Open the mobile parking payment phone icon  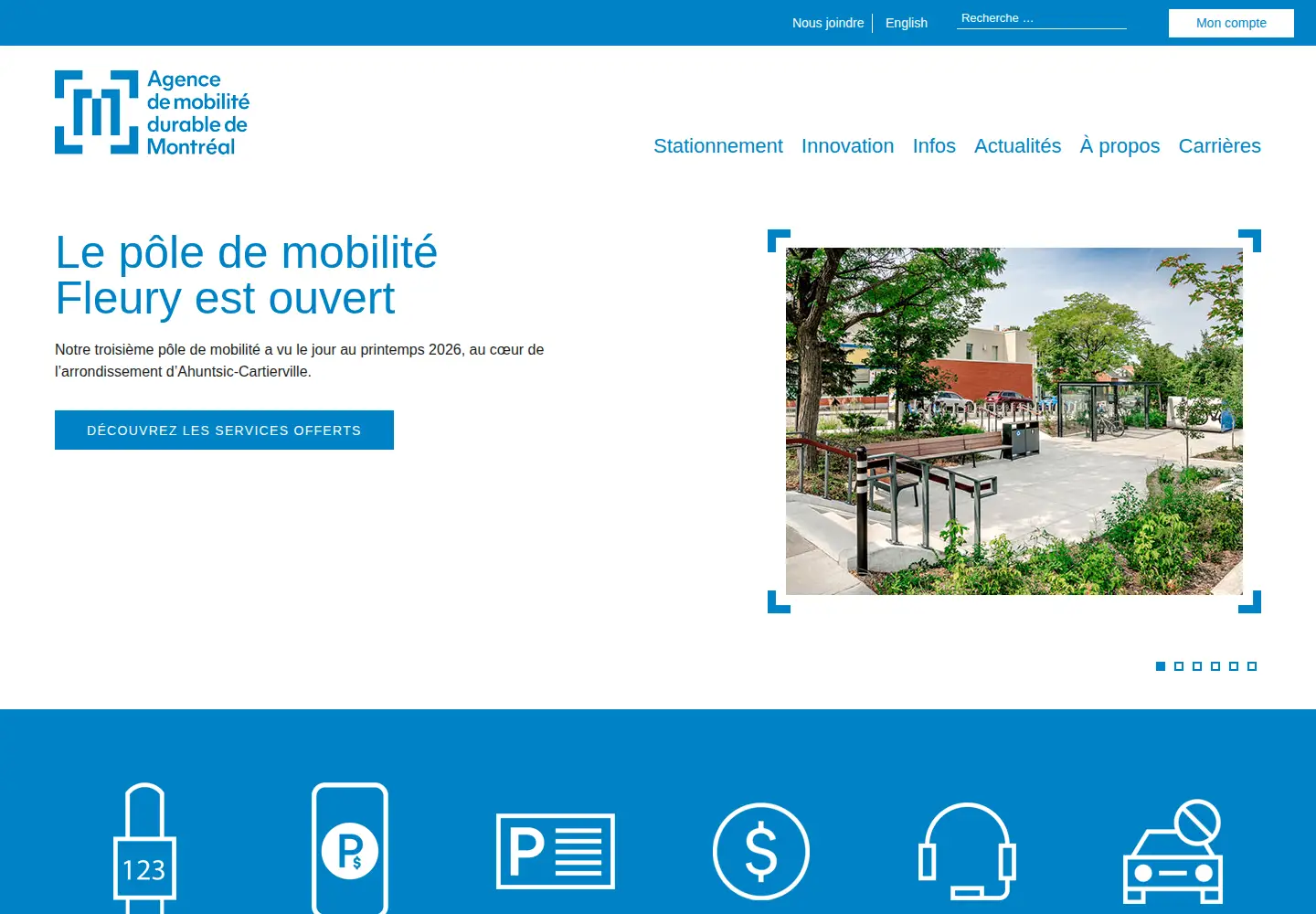pyautogui.click(x=350, y=848)
